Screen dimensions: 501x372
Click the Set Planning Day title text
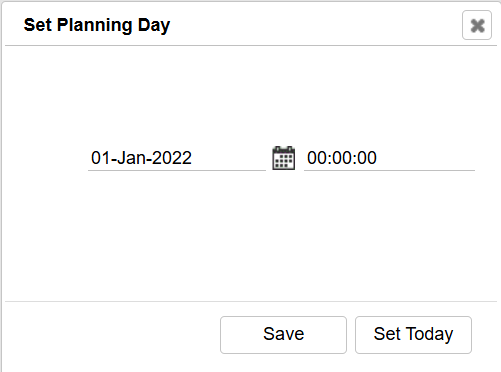(97, 25)
